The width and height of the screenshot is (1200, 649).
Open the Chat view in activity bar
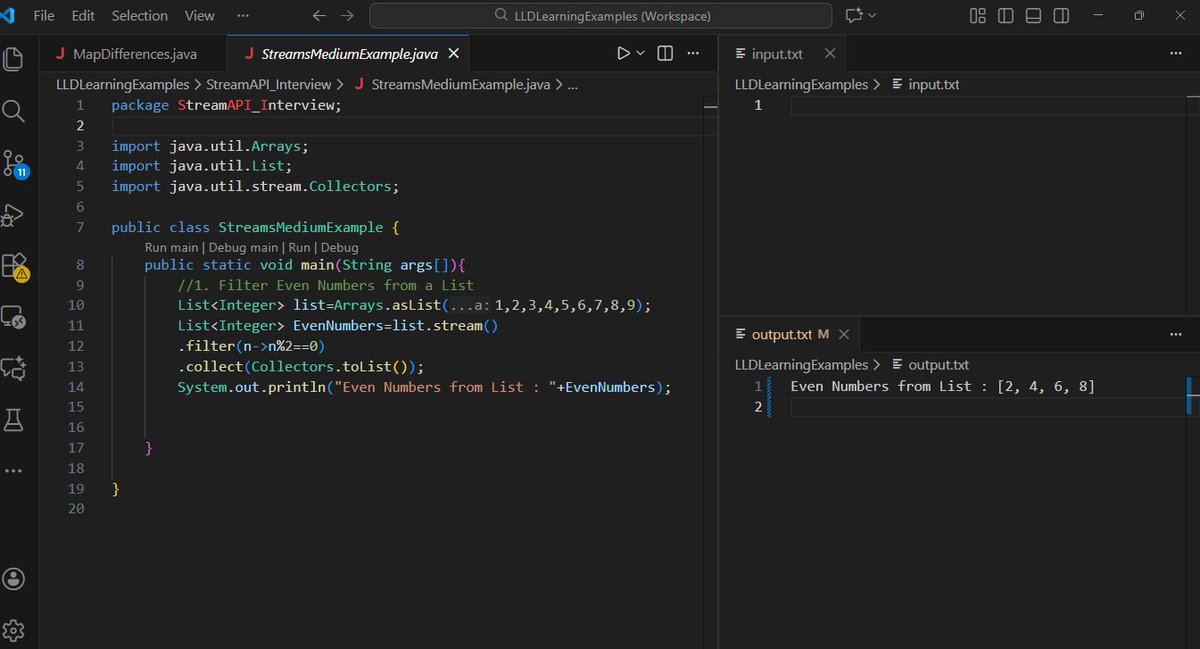point(14,369)
